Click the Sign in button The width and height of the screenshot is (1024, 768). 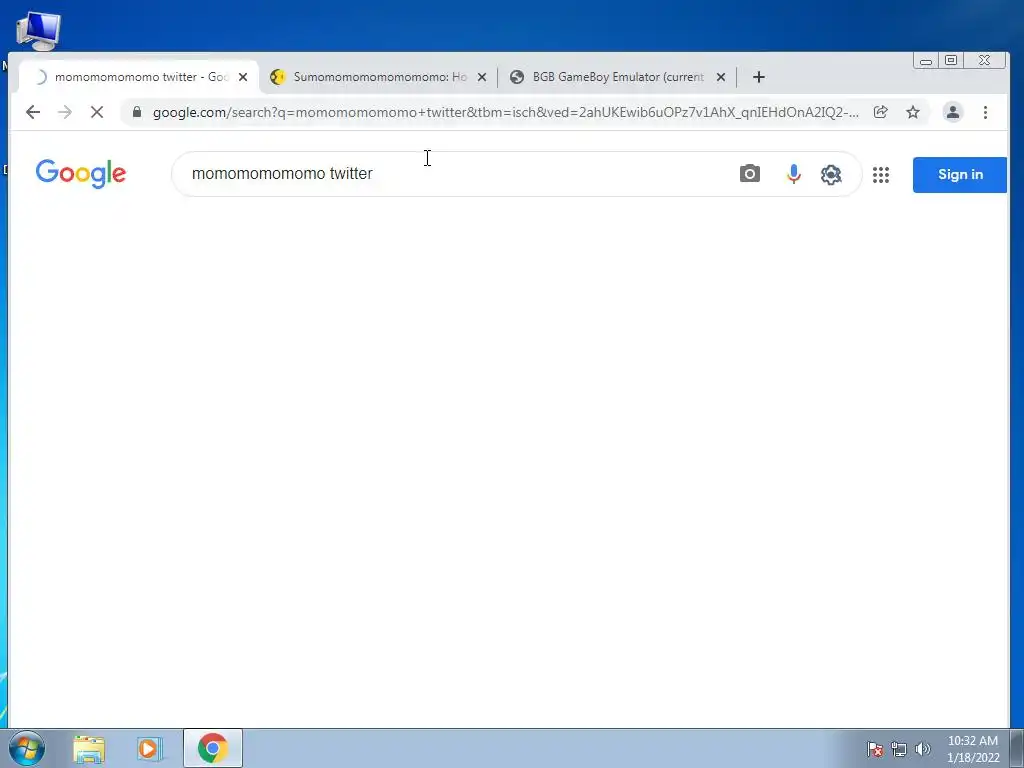click(959, 174)
